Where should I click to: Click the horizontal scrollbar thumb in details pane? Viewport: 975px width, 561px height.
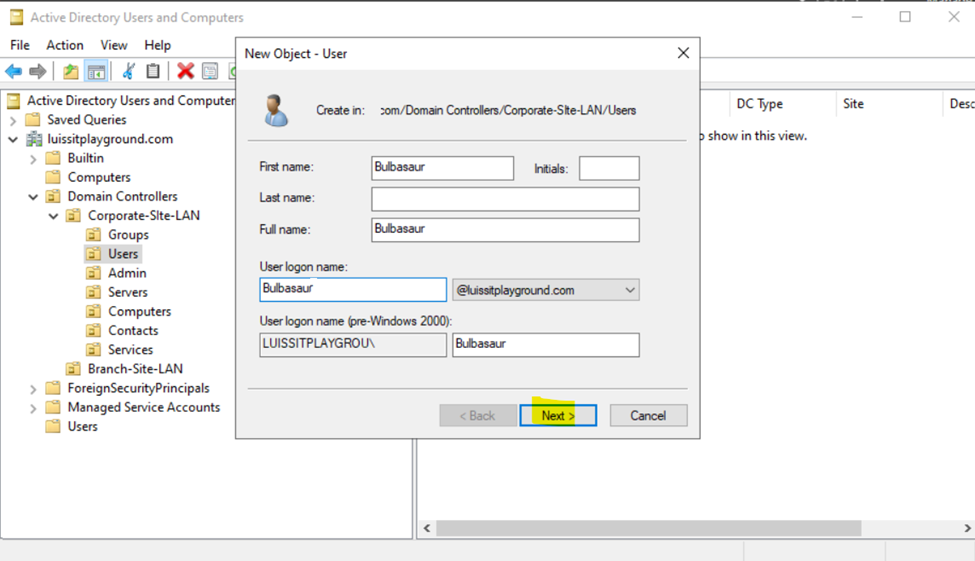point(649,528)
